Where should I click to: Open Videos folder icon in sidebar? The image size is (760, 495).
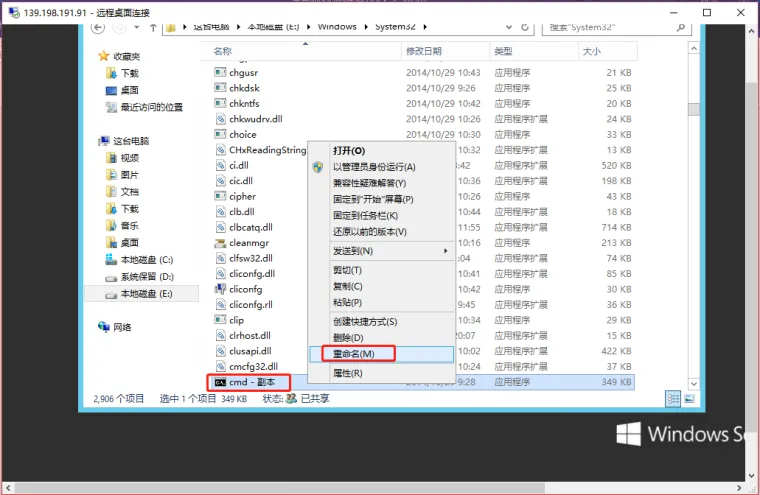point(111,158)
